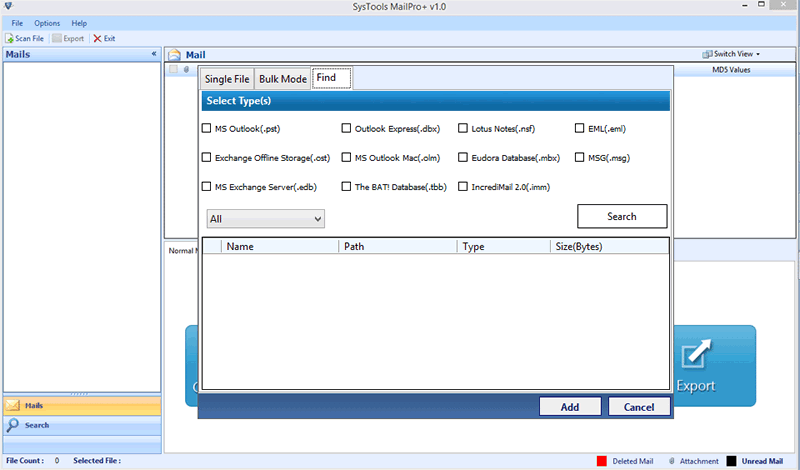This screenshot has height=470, width=800.
Task: Check MS Exchange Server(.edb) option
Action: 206,186
